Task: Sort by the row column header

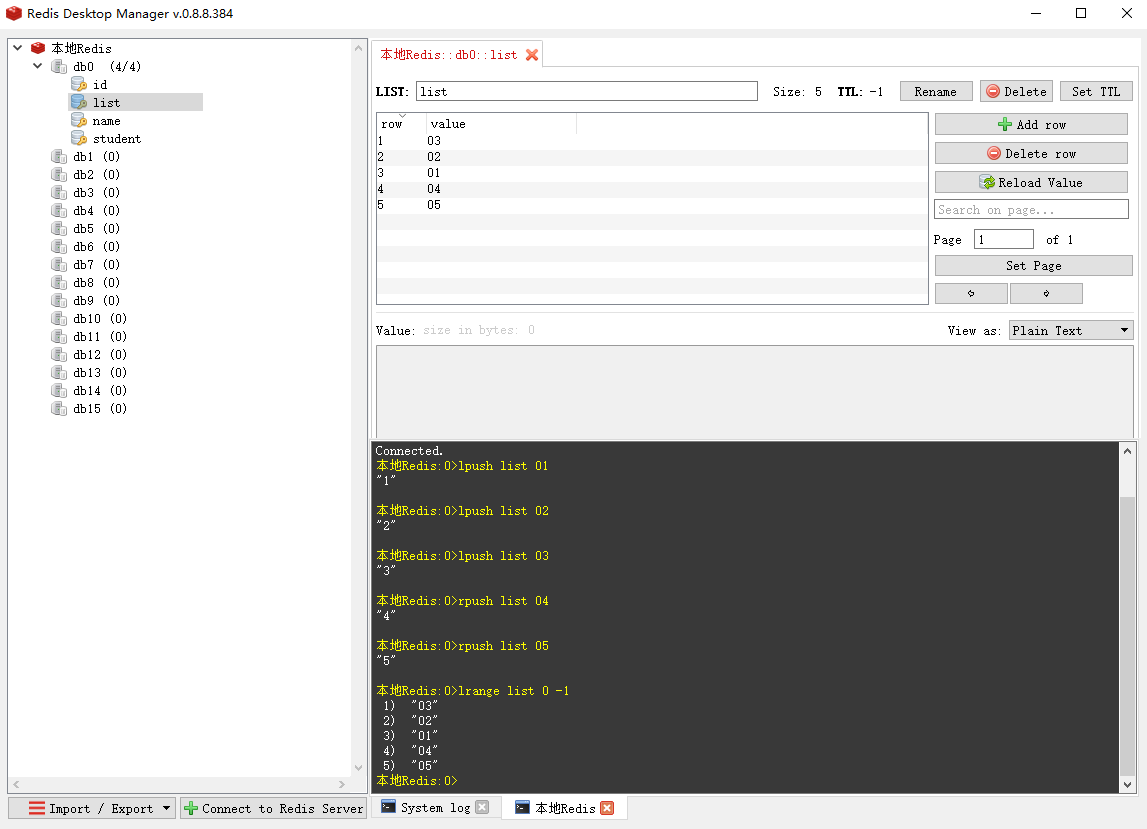Action: 400,124
